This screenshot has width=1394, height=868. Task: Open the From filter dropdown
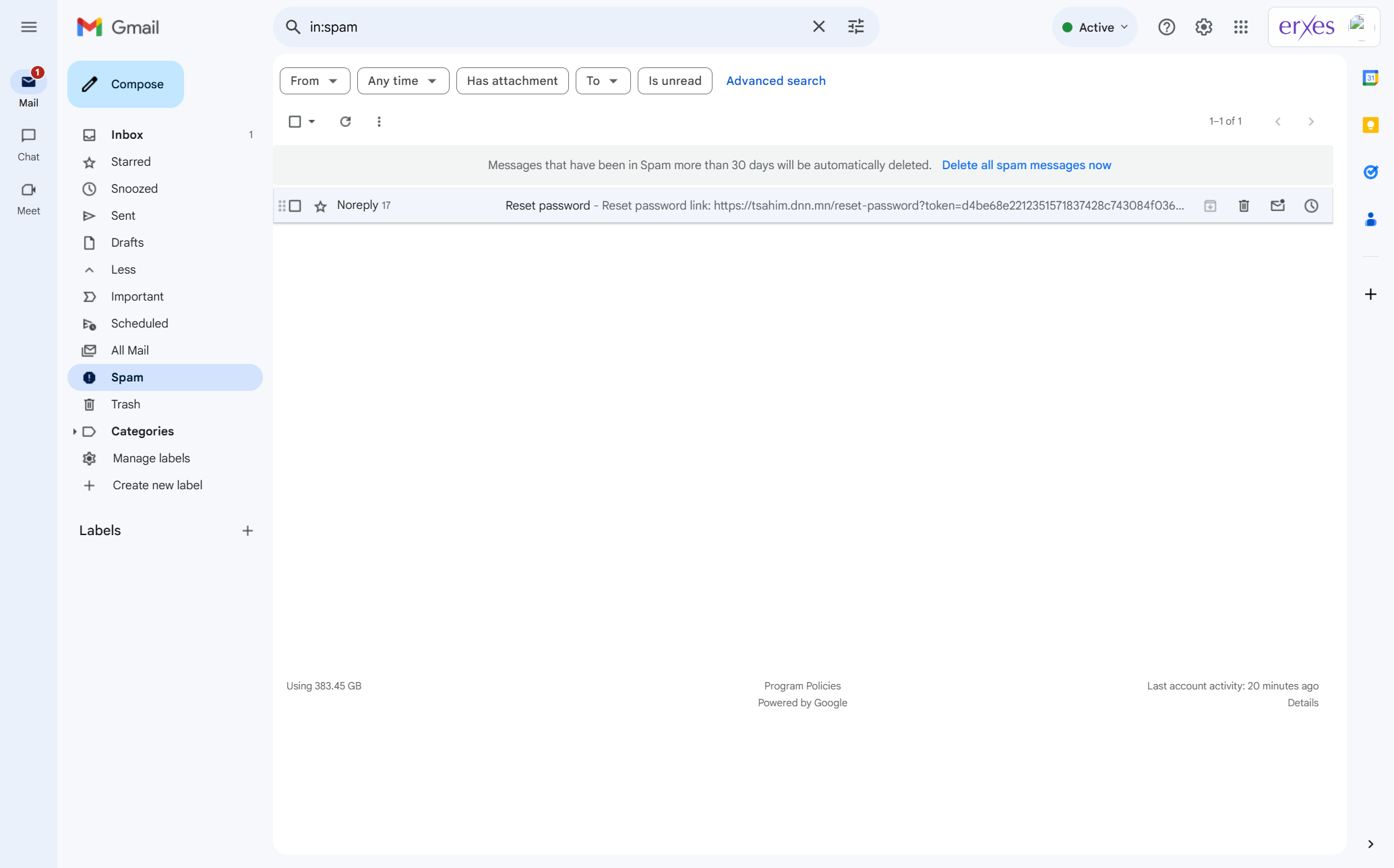coord(315,81)
